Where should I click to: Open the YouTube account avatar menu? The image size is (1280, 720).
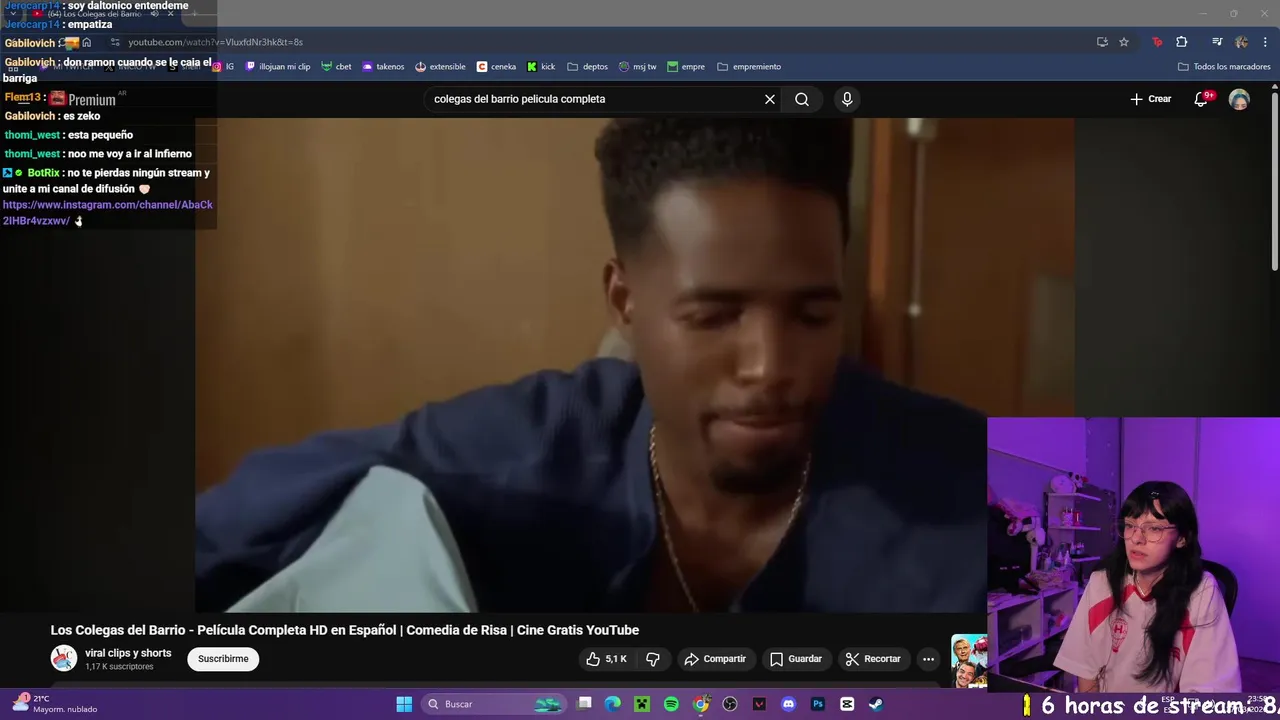(x=1239, y=99)
